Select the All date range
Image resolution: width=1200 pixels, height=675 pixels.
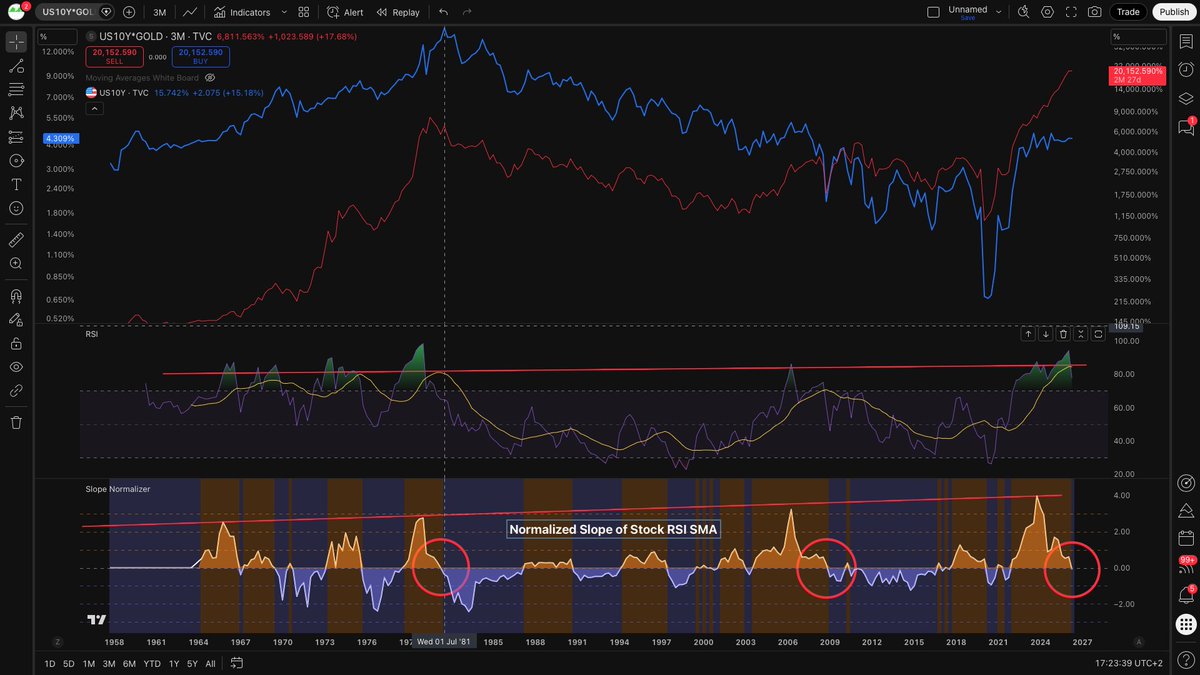click(x=210, y=663)
